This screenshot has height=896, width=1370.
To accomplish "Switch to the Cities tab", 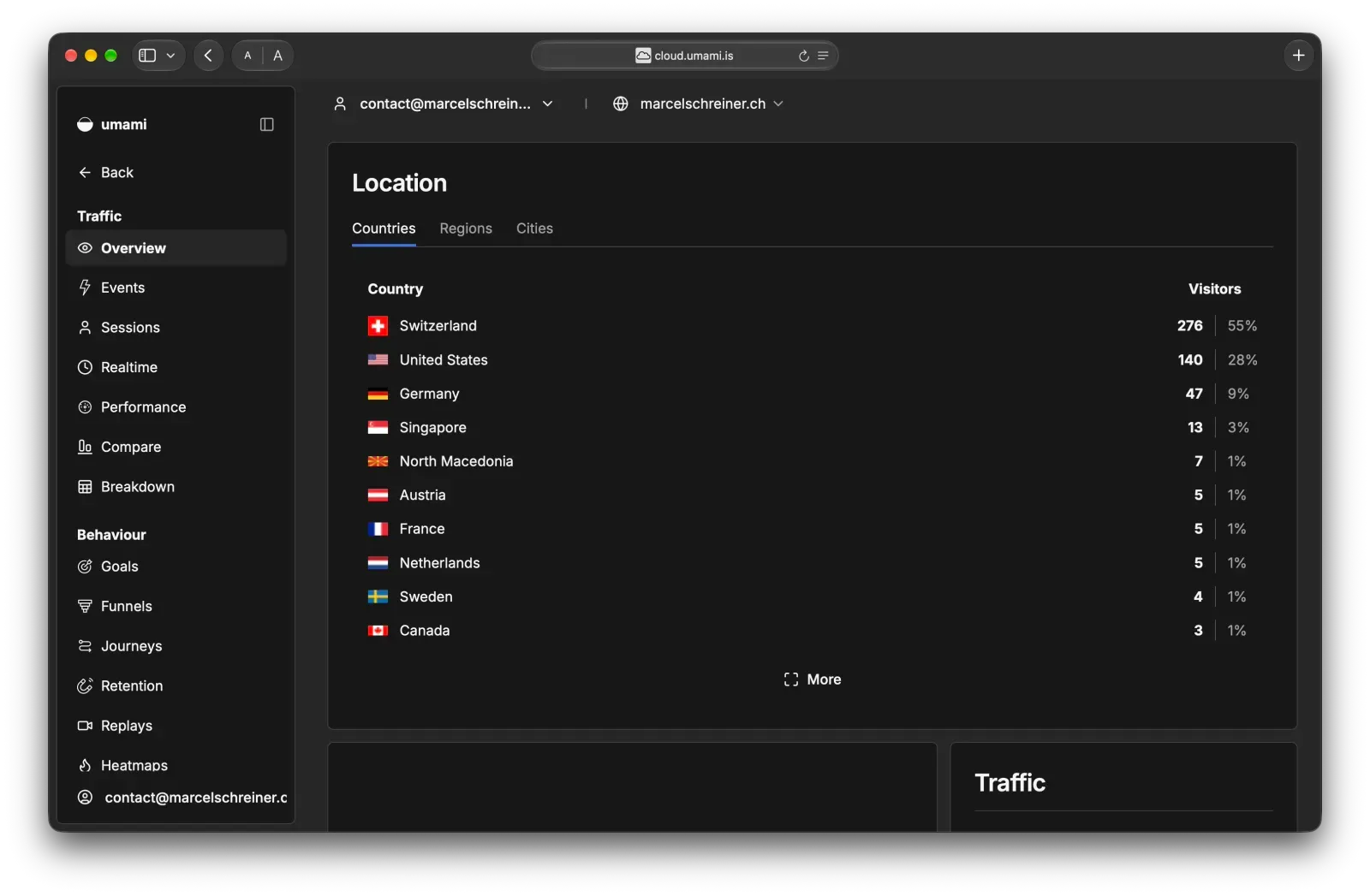I will pyautogui.click(x=534, y=228).
